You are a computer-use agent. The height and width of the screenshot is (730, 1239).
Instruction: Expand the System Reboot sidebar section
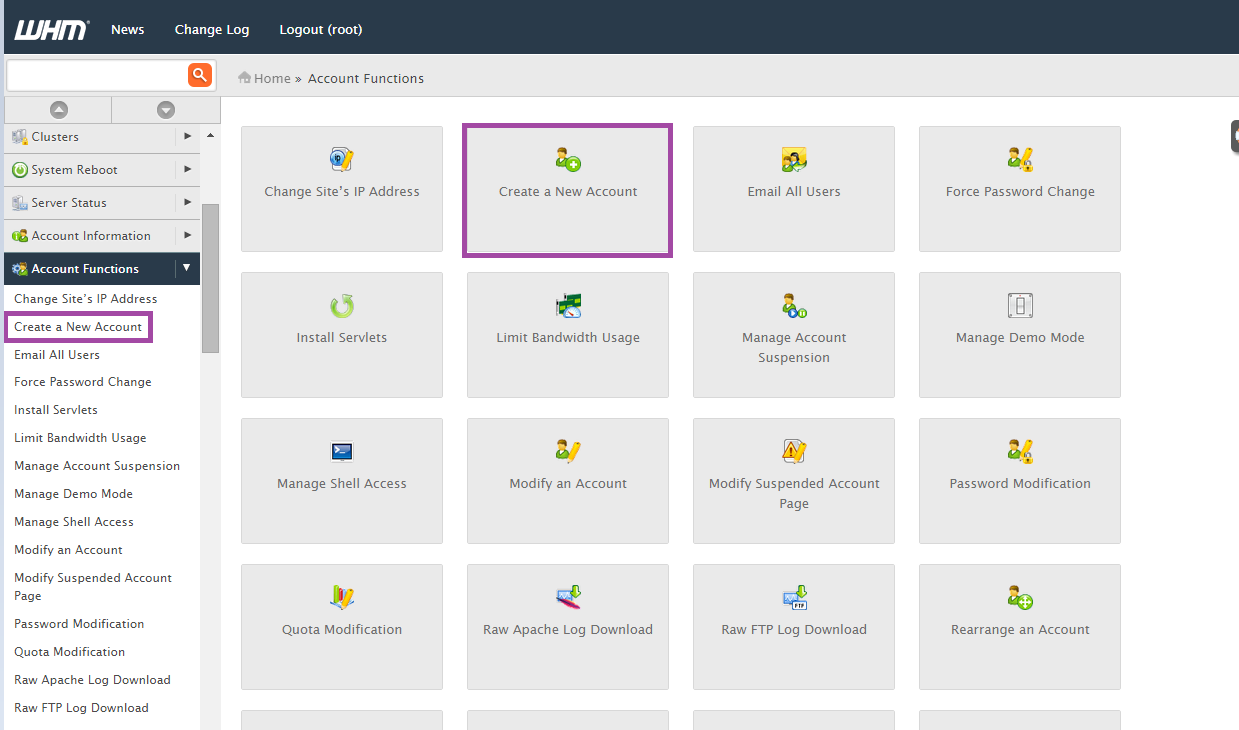click(x=187, y=169)
